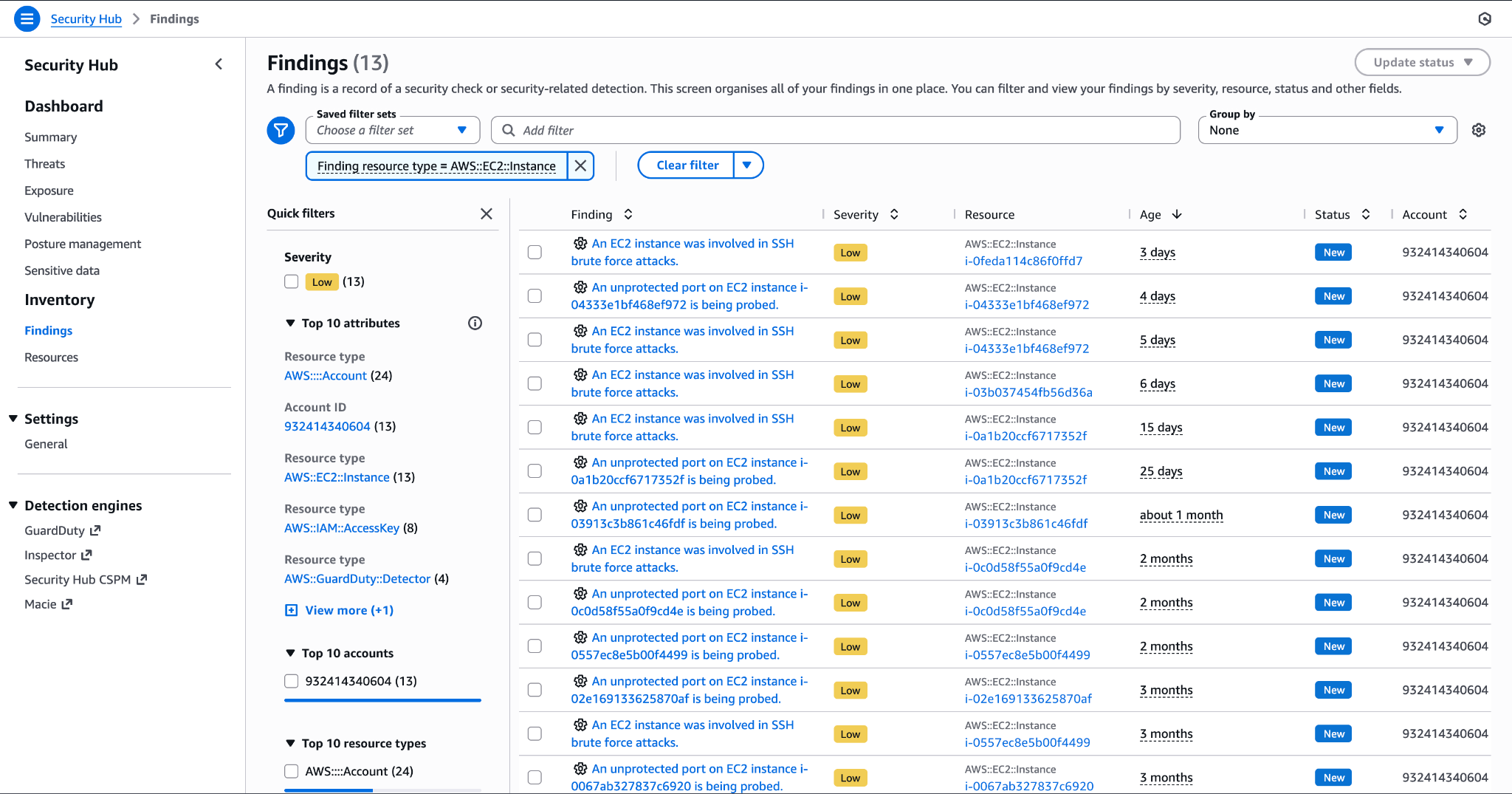Collapse the Top 10 accounts section
Screen dimensions: 1512x794
pyautogui.click(x=290, y=653)
